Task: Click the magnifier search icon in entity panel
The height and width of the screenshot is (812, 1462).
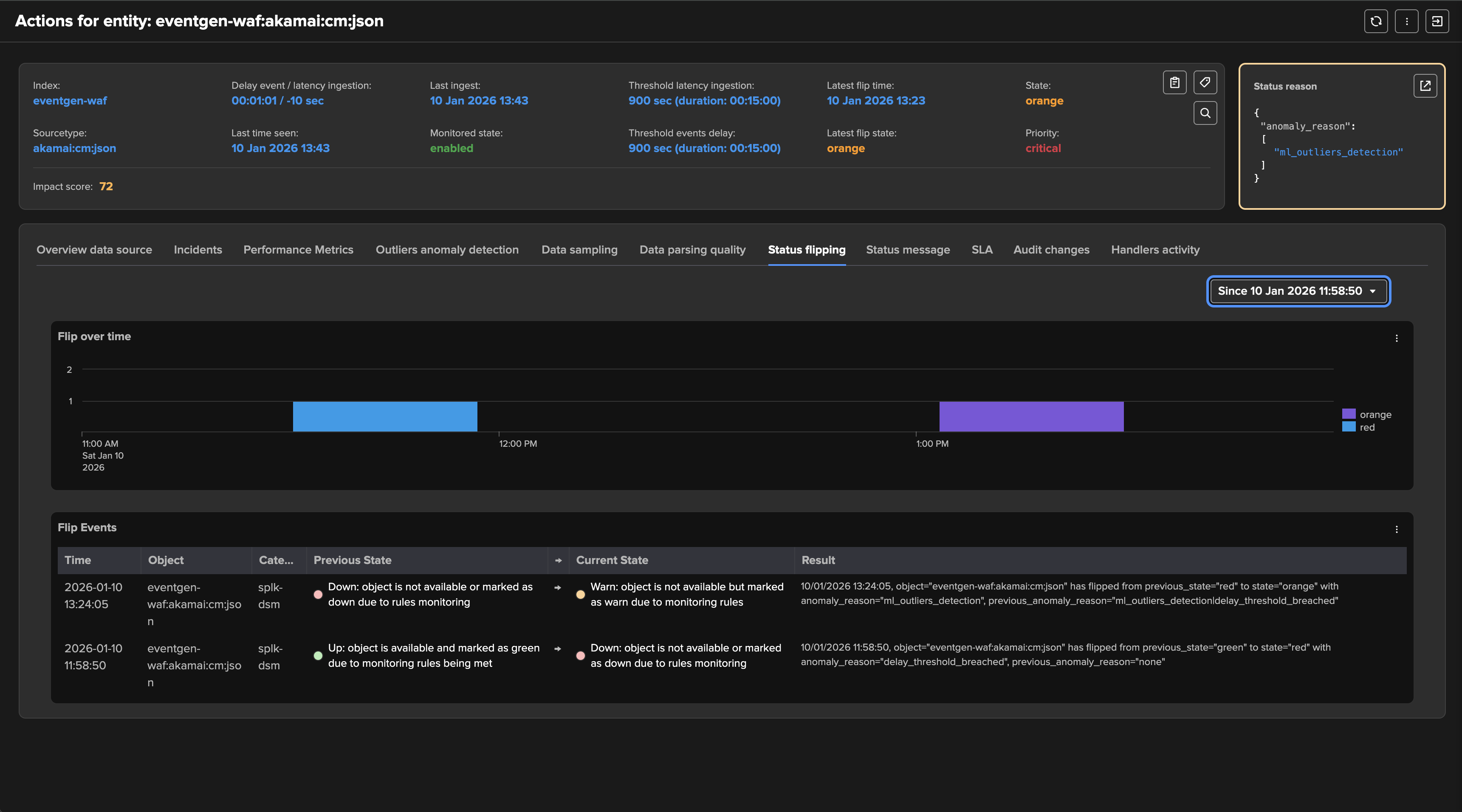Action: click(x=1204, y=113)
